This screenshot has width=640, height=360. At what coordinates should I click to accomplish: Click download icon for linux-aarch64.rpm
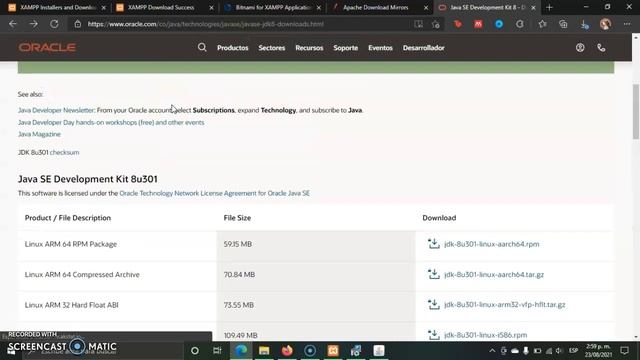[433, 244]
